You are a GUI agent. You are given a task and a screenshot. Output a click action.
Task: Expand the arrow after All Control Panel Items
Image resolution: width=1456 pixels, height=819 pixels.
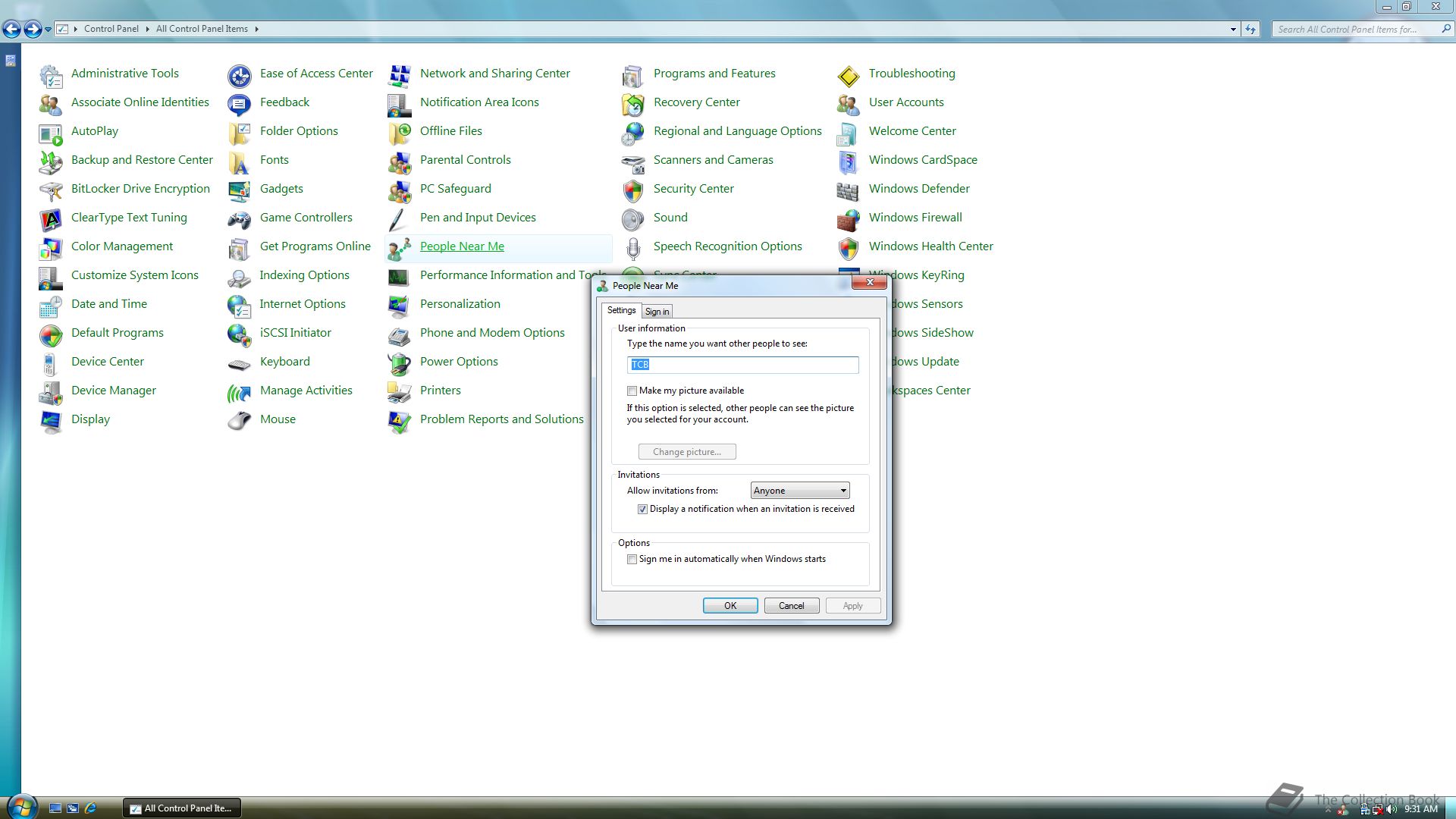pyautogui.click(x=257, y=29)
